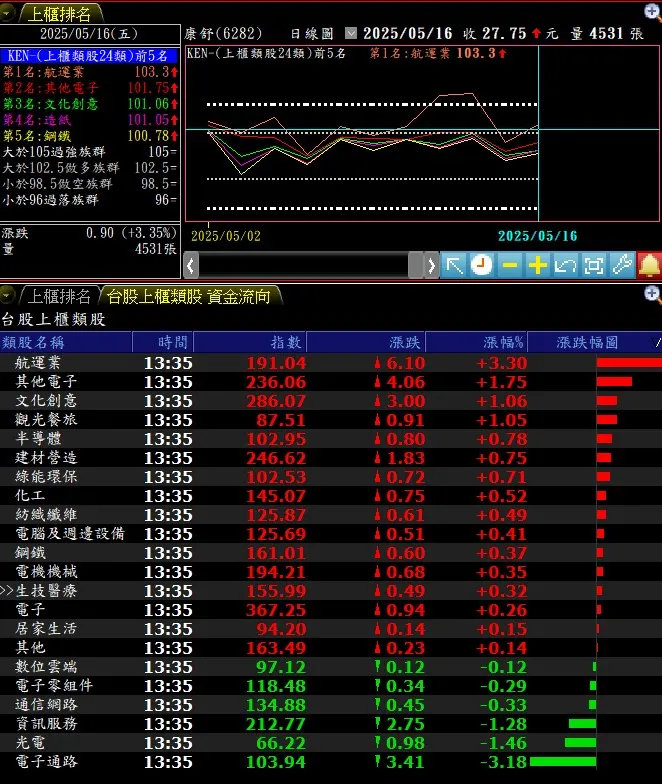Select 觀光餐旅 sector row

tap(331, 420)
